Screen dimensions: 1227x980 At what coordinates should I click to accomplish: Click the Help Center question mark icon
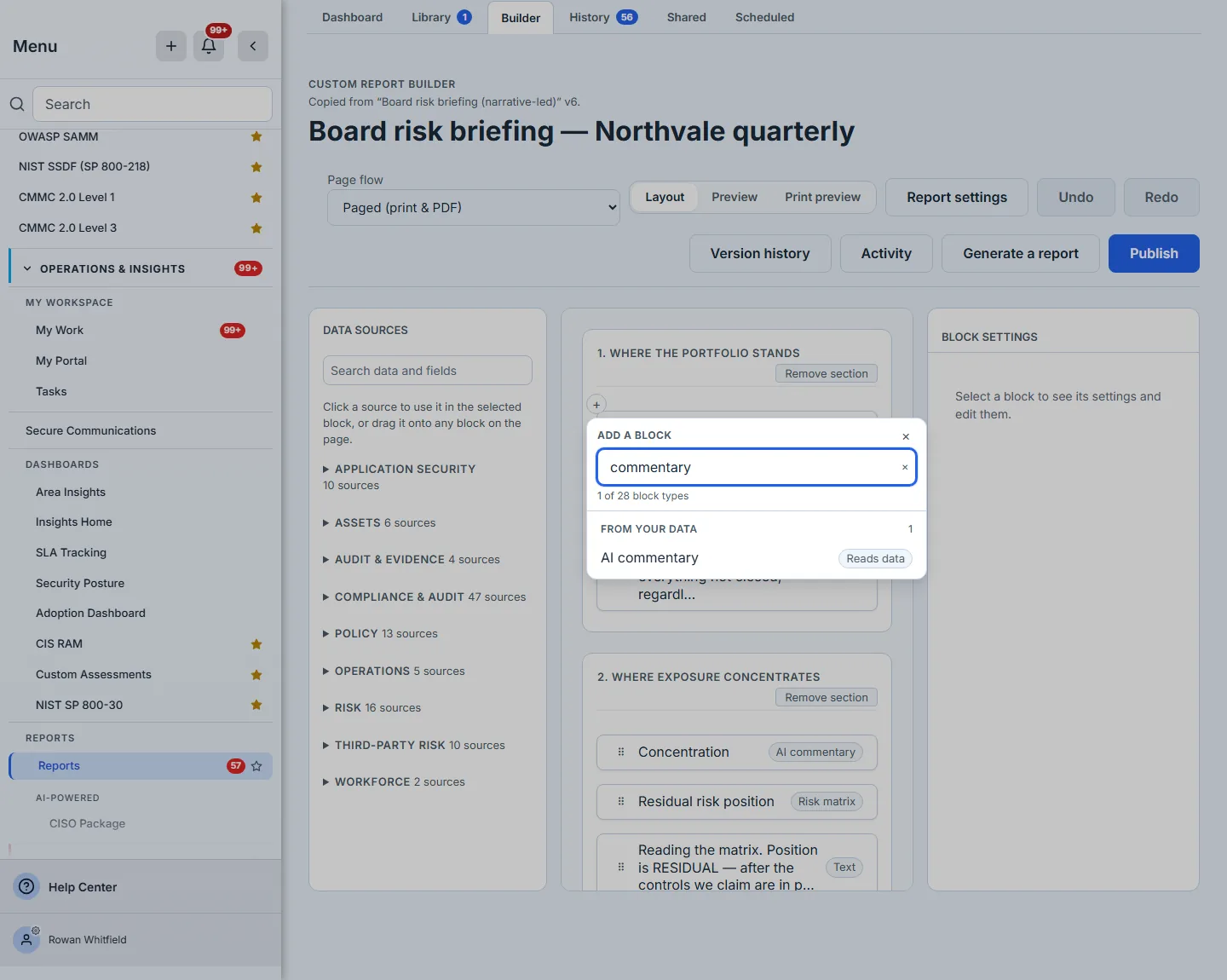click(x=26, y=886)
